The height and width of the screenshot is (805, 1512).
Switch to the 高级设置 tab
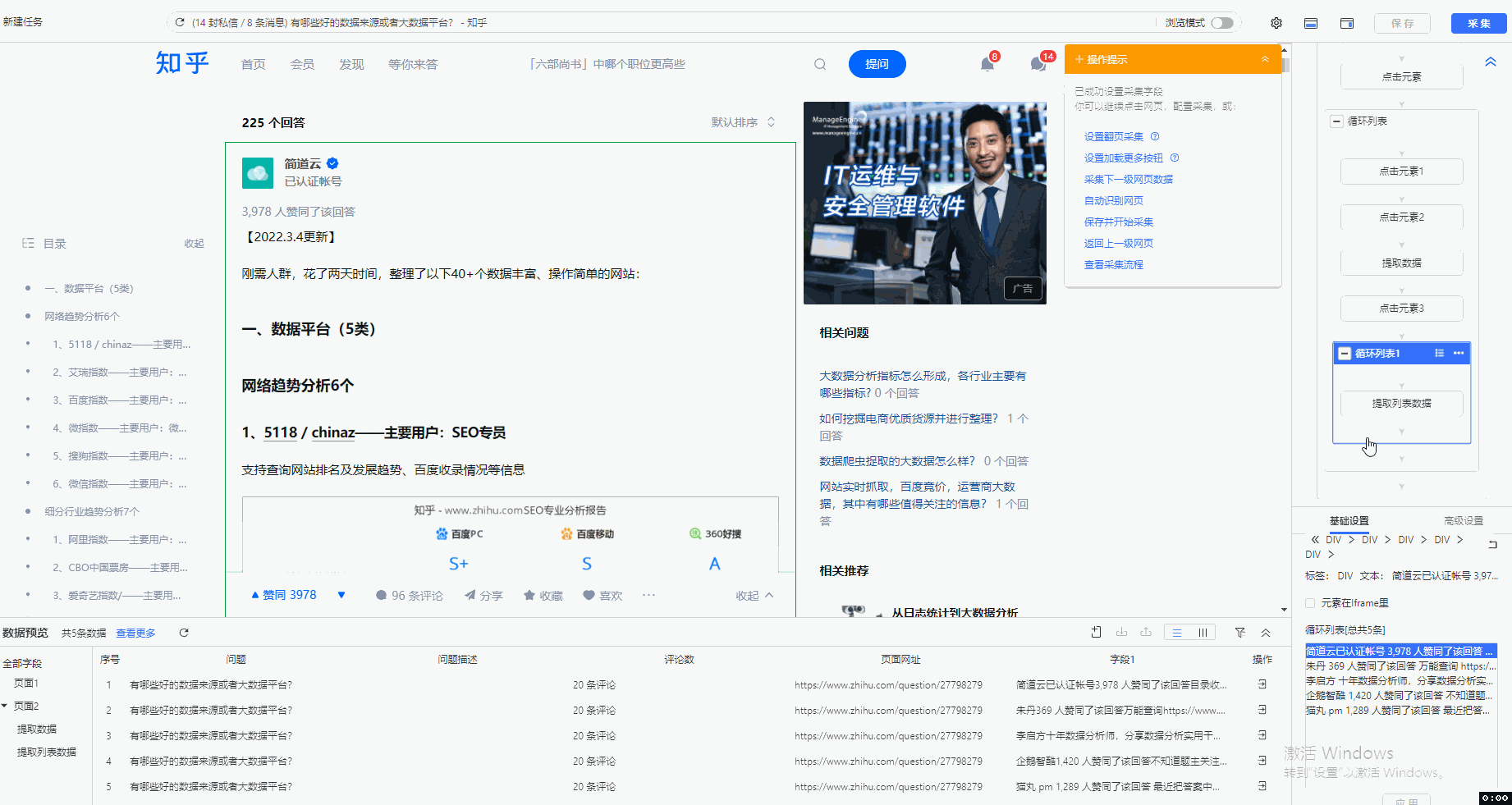tap(1464, 520)
